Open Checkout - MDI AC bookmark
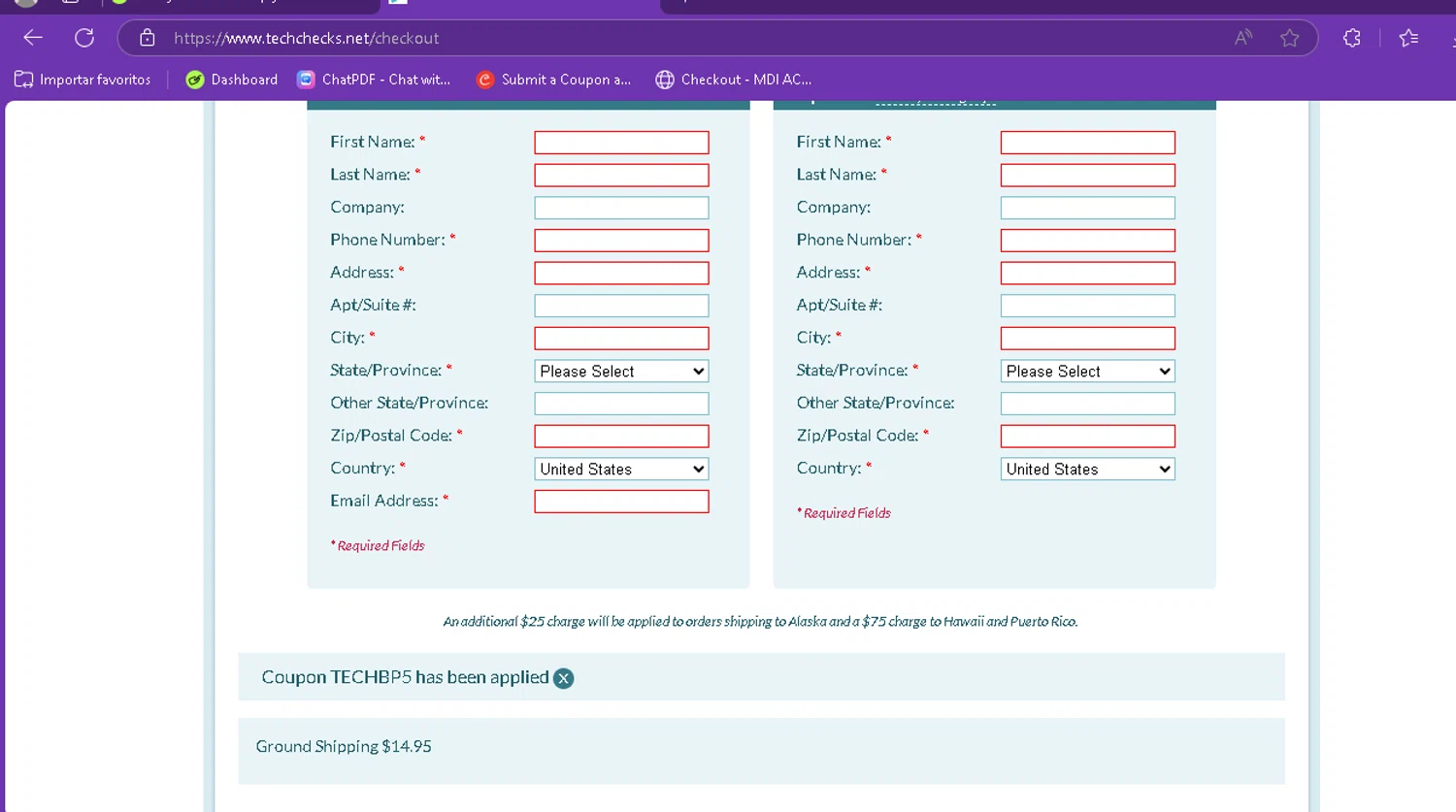This screenshot has height=812, width=1456. tap(734, 80)
